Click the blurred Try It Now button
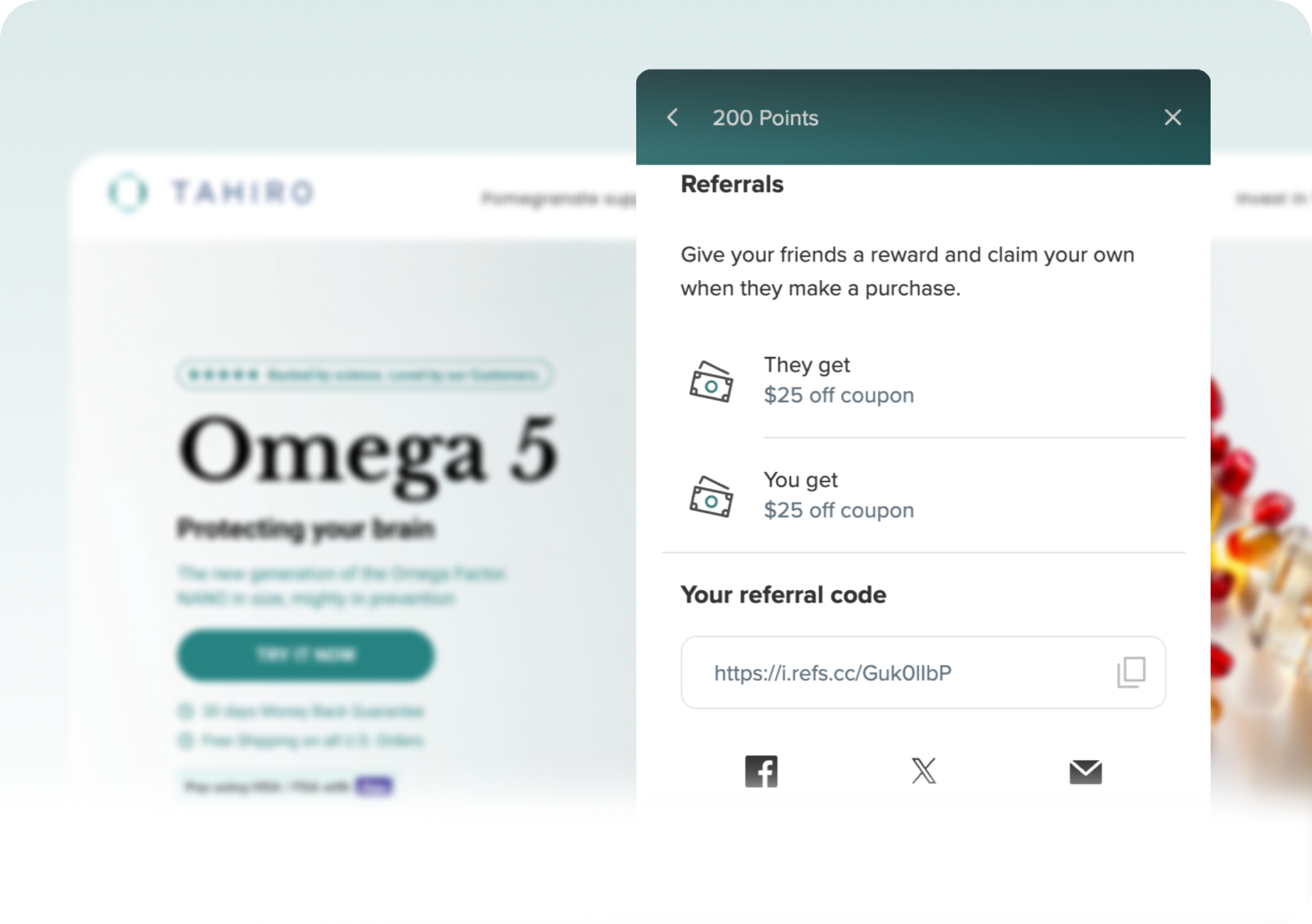This screenshot has height=924, width=1312. point(305,655)
